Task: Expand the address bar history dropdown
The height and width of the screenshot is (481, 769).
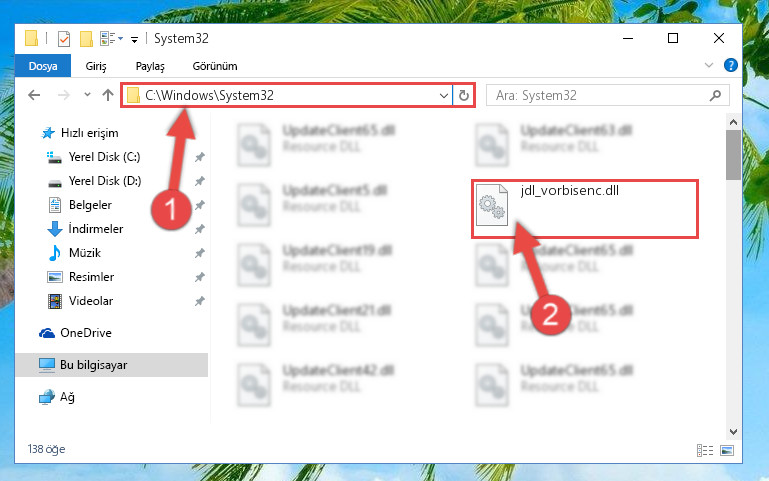Action: coord(444,96)
